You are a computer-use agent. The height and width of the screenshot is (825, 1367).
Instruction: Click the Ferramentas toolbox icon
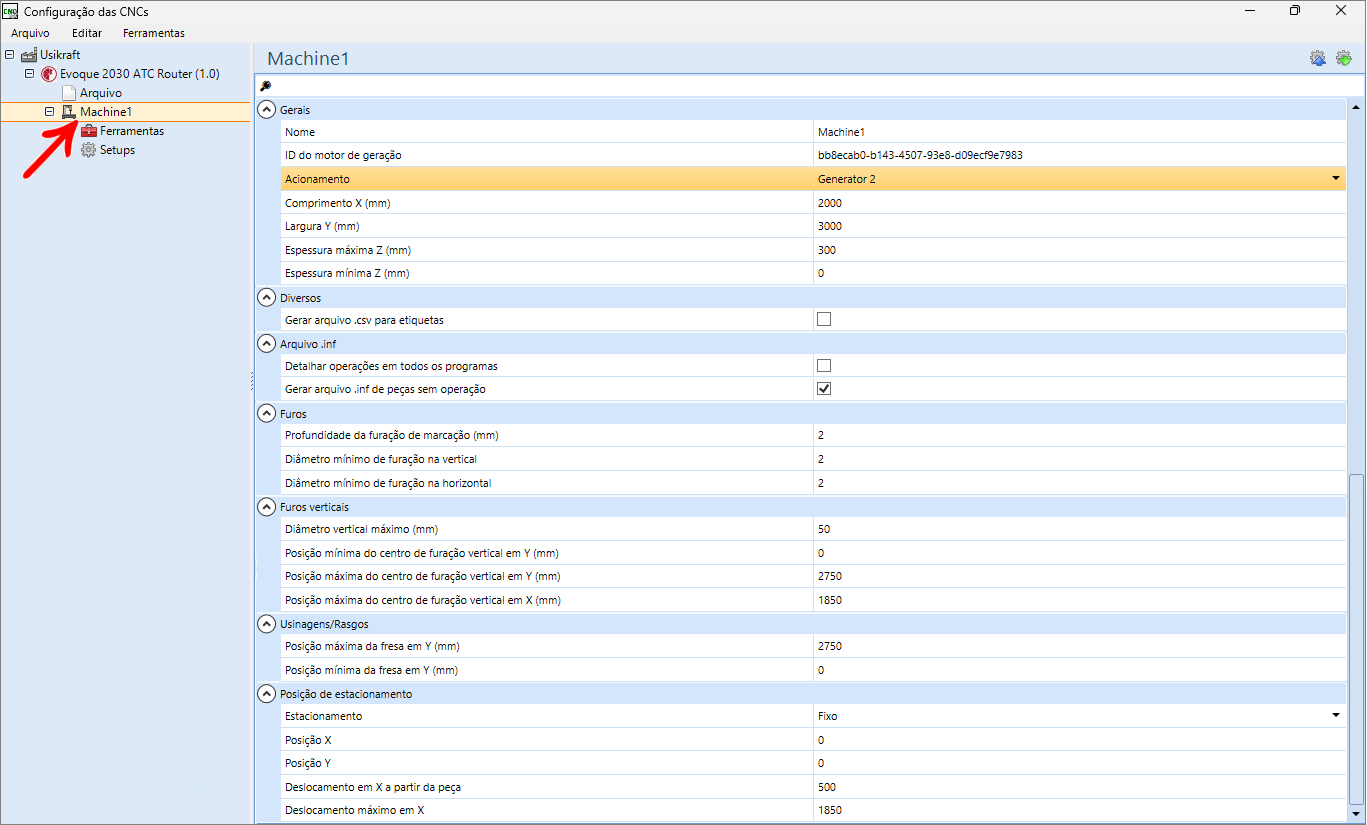pyautogui.click(x=89, y=131)
